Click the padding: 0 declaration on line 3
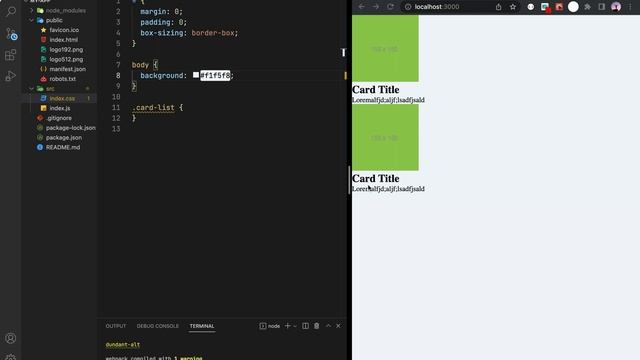 (164, 22)
